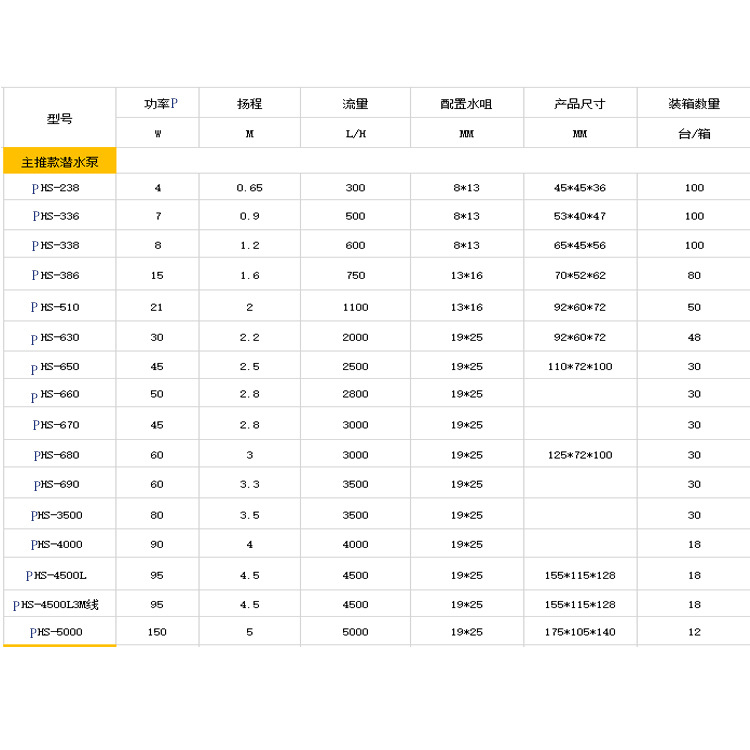Click the 扬程 header cell
Viewport: 750px width, 750px height.
pyautogui.click(x=249, y=103)
